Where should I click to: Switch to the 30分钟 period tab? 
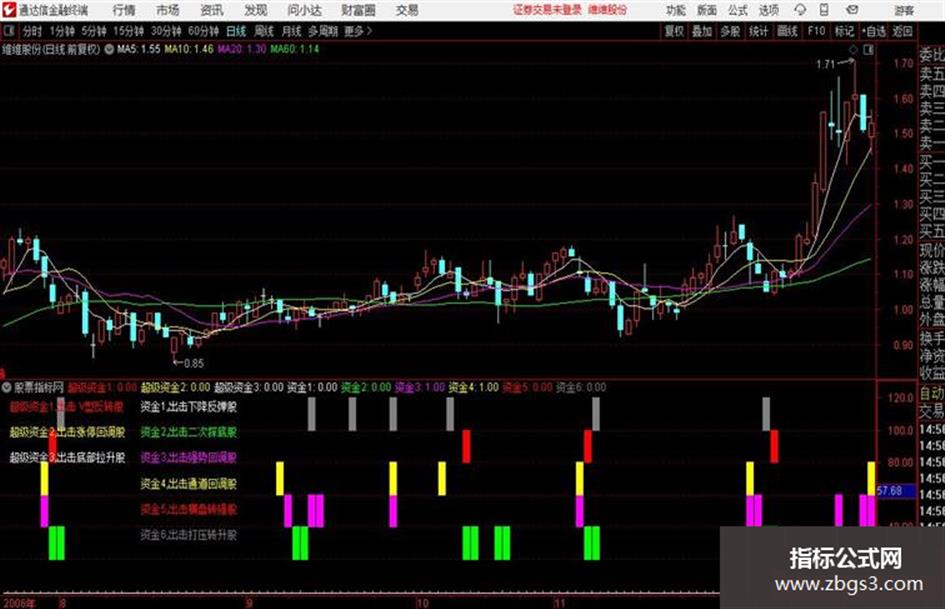click(x=166, y=31)
